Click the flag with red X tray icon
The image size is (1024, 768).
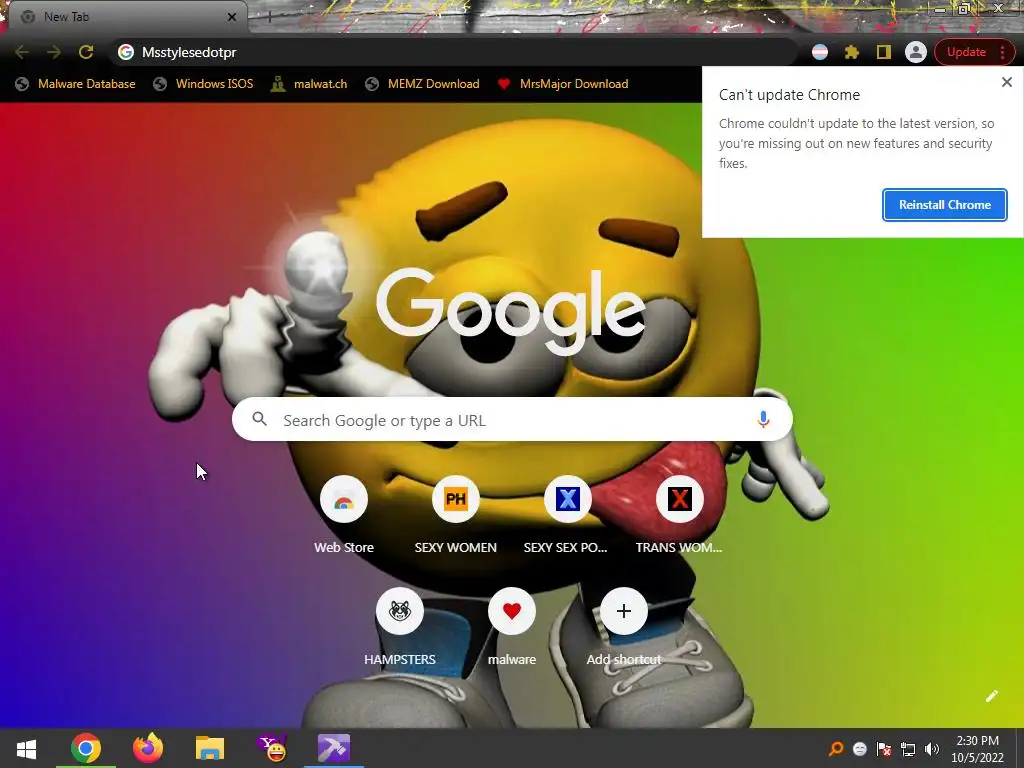pyautogui.click(x=884, y=749)
